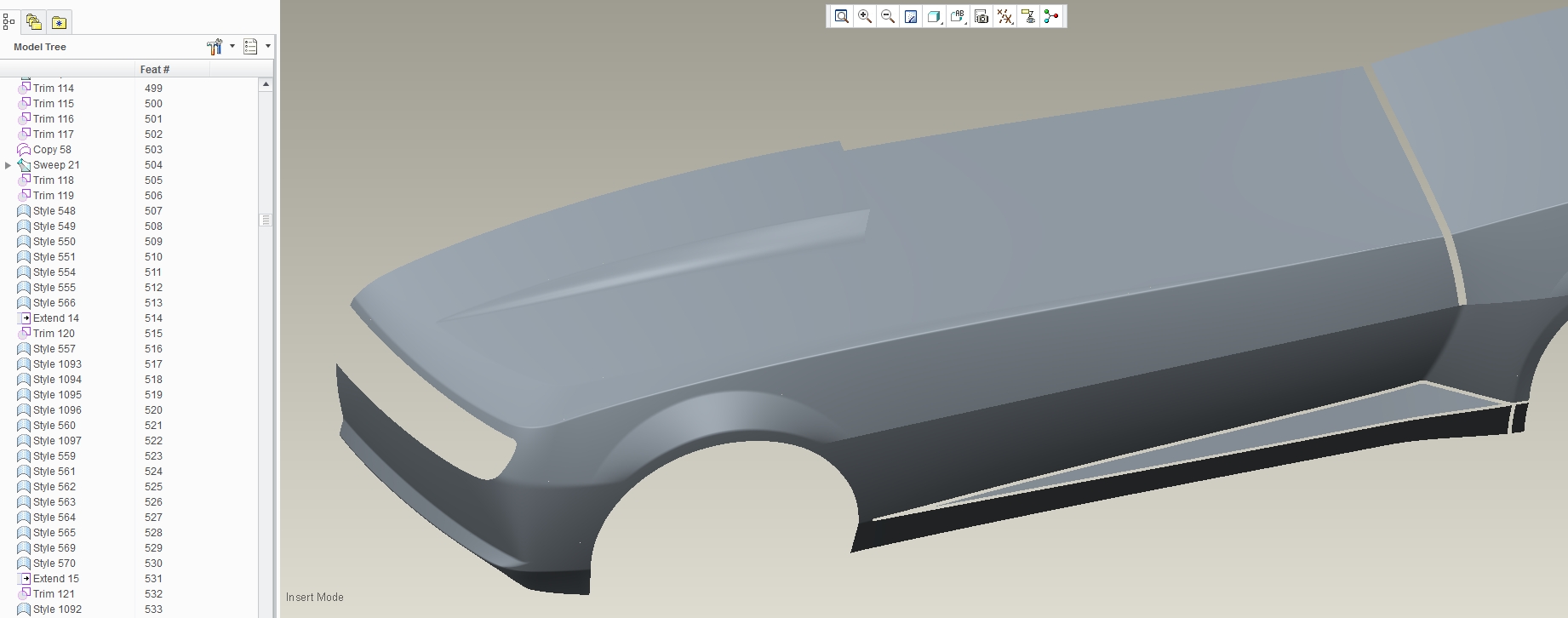
Task: Select the Trim 116 feature
Action: point(45,119)
